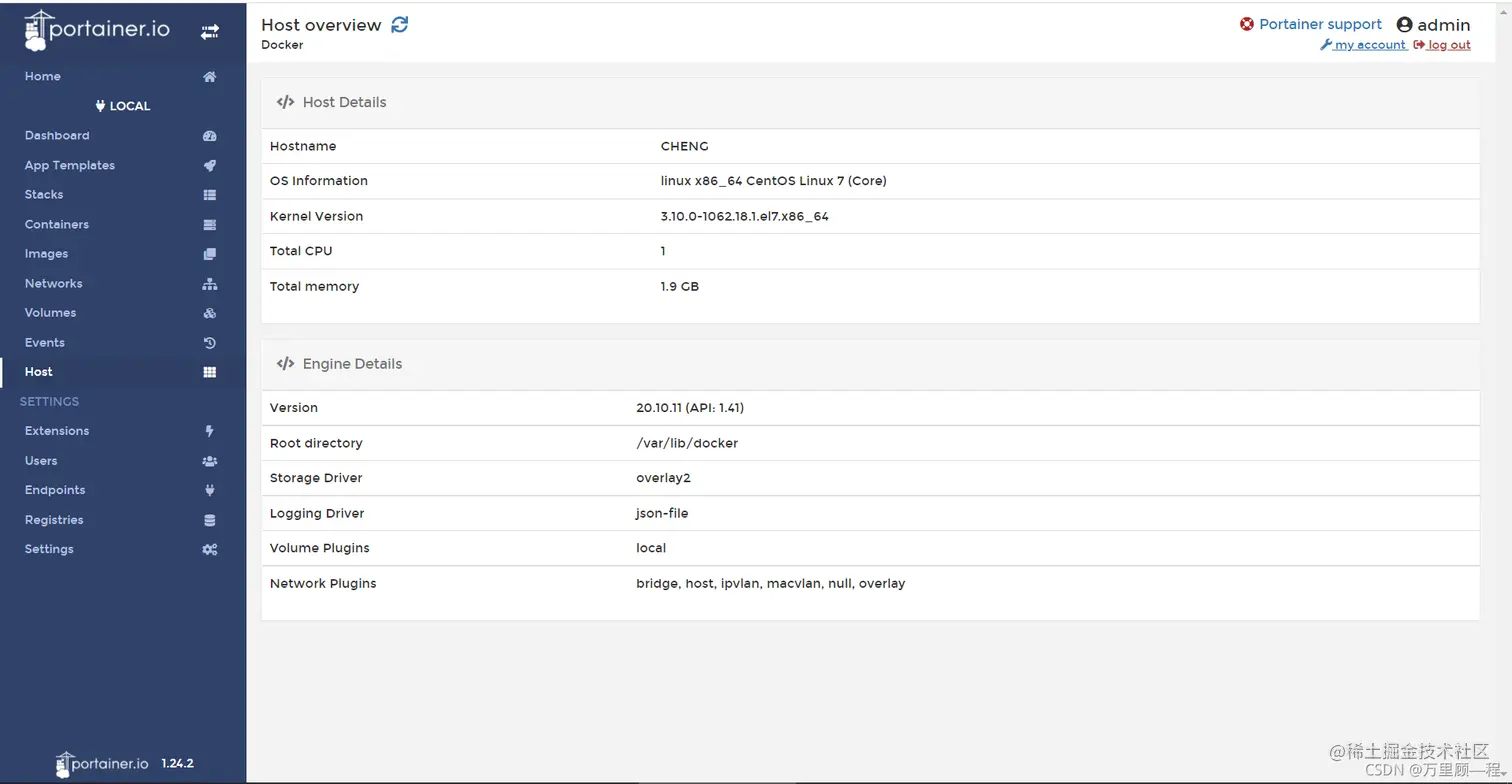
Task: Click the App Templates rocket icon
Action: pyautogui.click(x=209, y=166)
